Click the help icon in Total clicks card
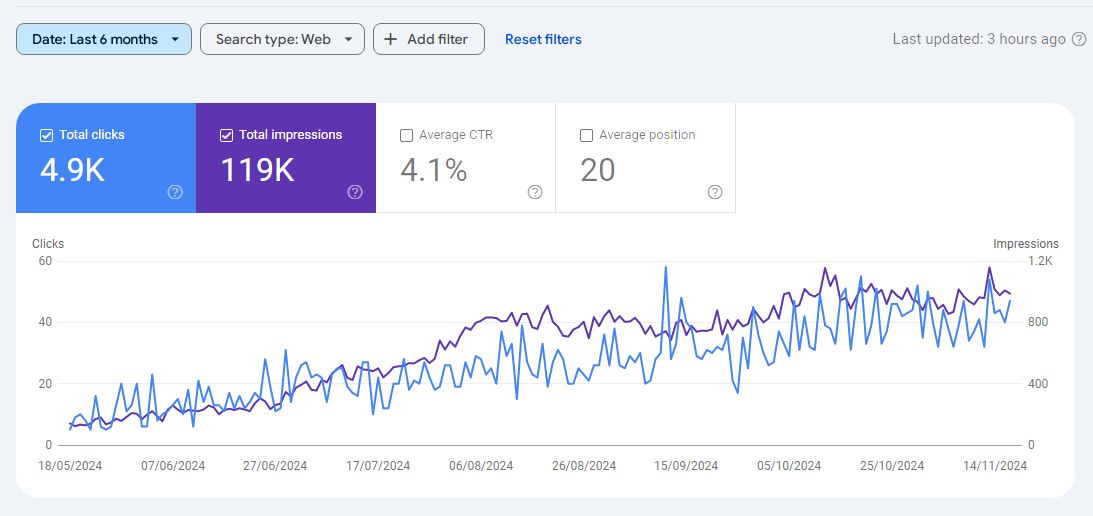This screenshot has width=1093, height=516. tap(175, 192)
